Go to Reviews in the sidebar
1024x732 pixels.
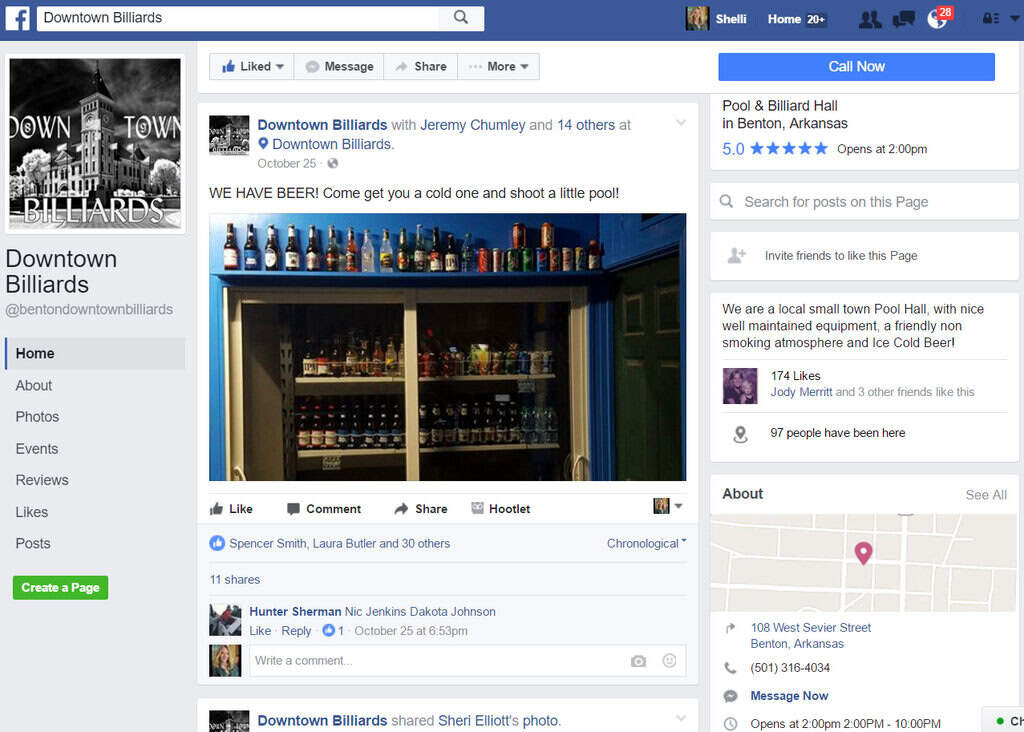[x=42, y=480]
